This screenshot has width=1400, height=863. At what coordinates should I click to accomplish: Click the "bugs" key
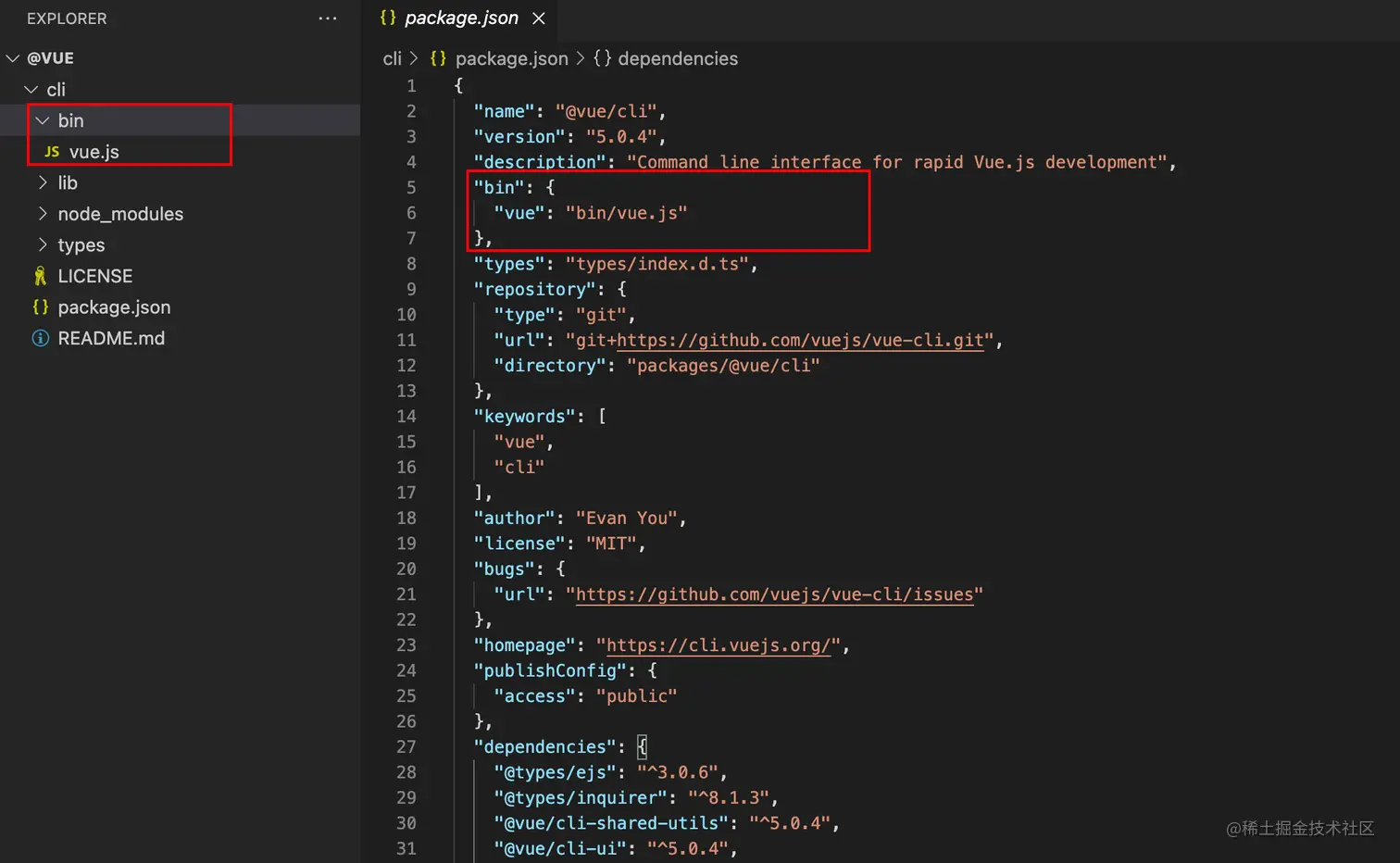tap(504, 569)
